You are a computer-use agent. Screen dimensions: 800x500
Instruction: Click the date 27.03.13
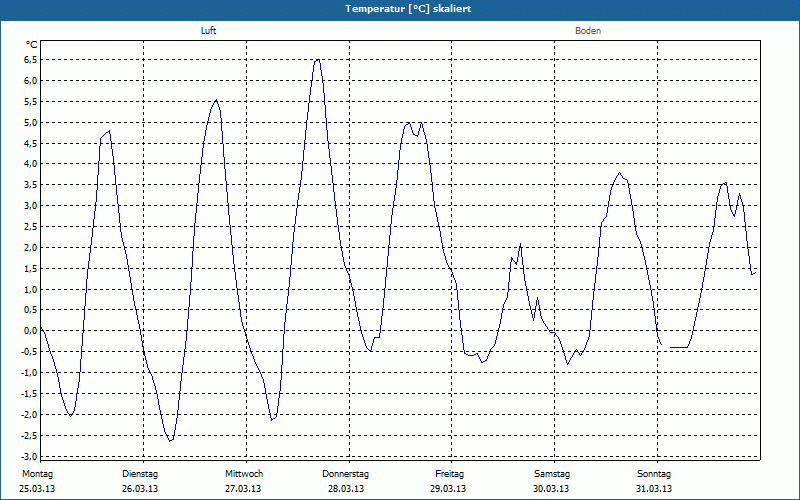click(x=243, y=489)
